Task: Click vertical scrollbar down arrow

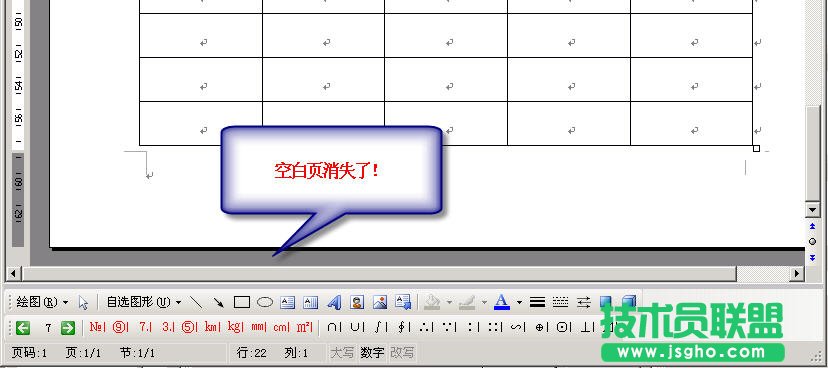Action: pyautogui.click(x=812, y=210)
